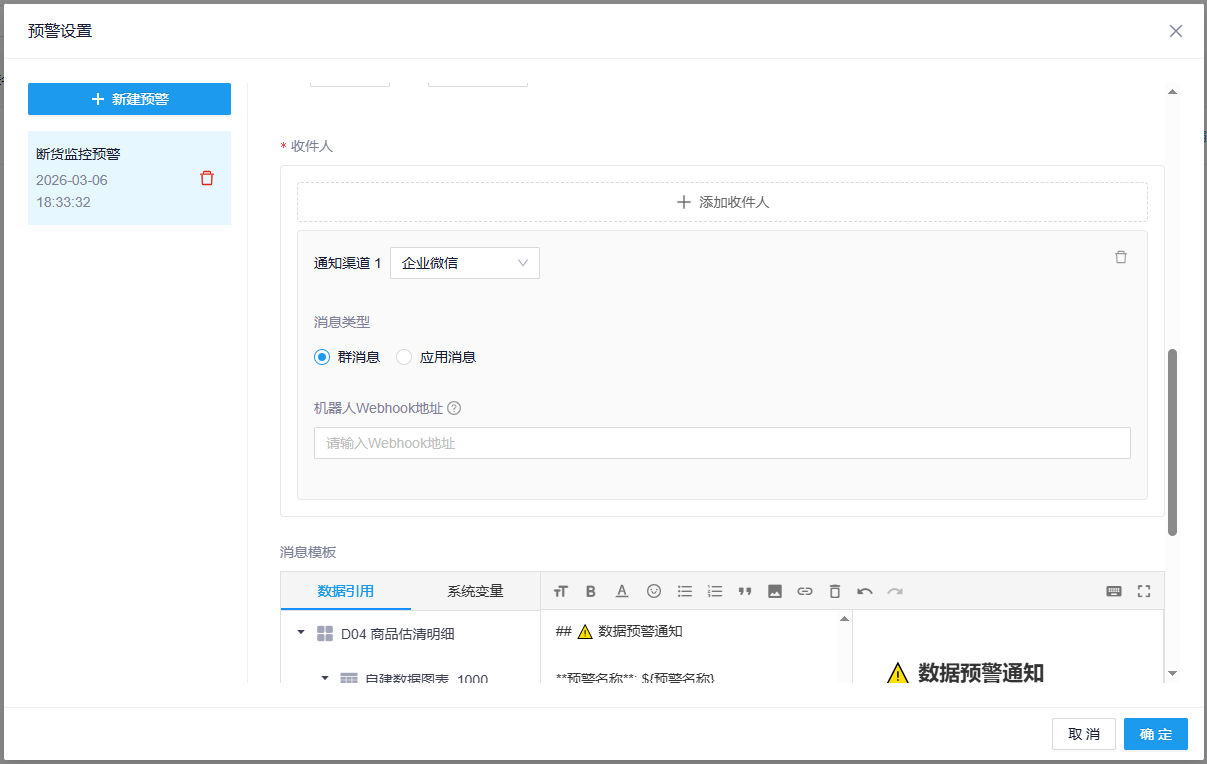1207x764 pixels.
Task: Collapse the D04 商品估清明细 tree node
Action: (x=300, y=632)
